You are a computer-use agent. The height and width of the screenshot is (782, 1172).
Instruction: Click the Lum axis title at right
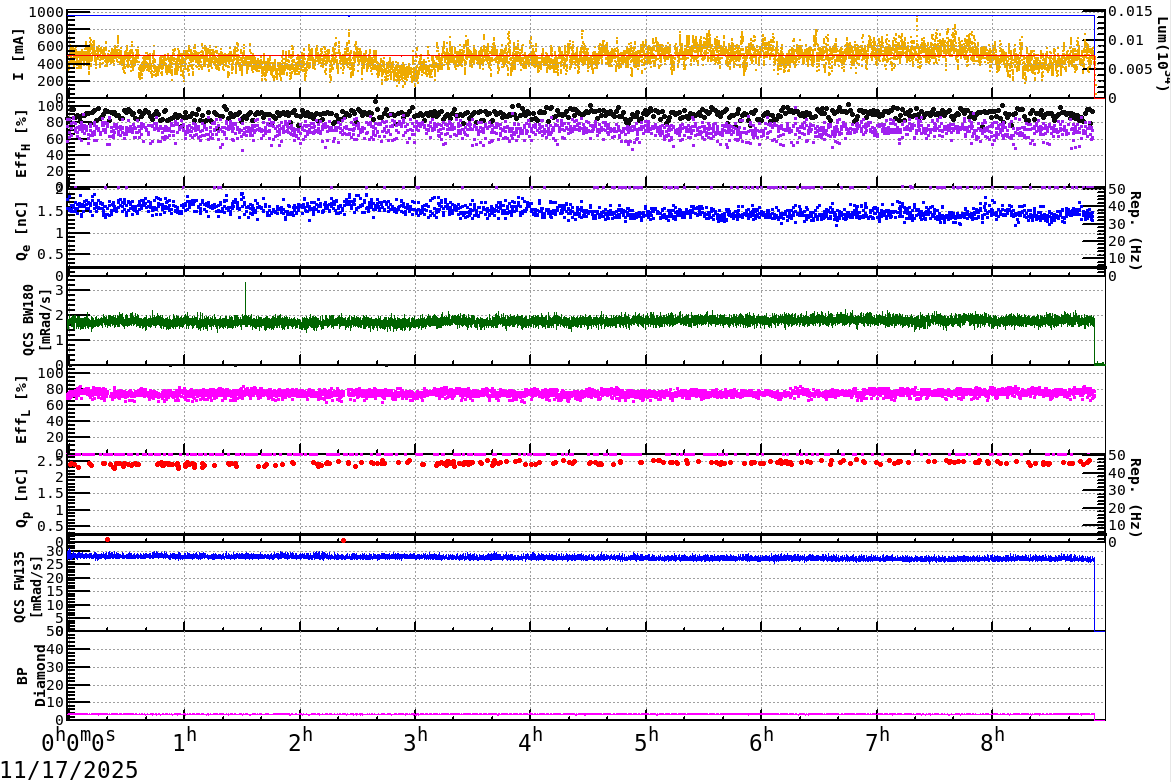pyautogui.click(x=1162, y=53)
